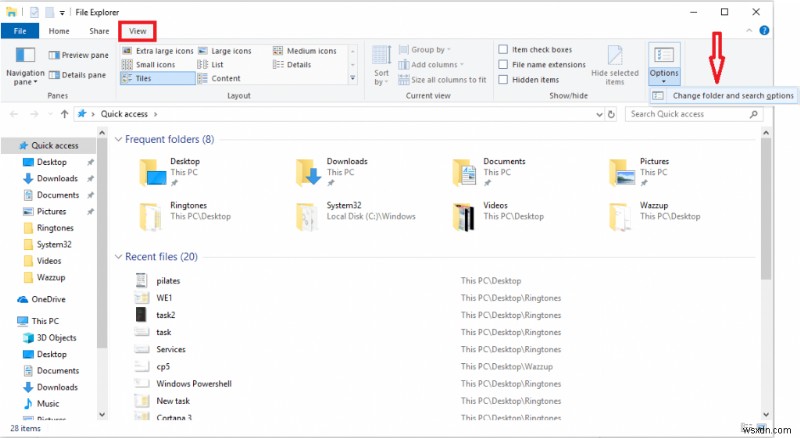Switch to the View tab
This screenshot has width=800, height=438.
(x=137, y=31)
